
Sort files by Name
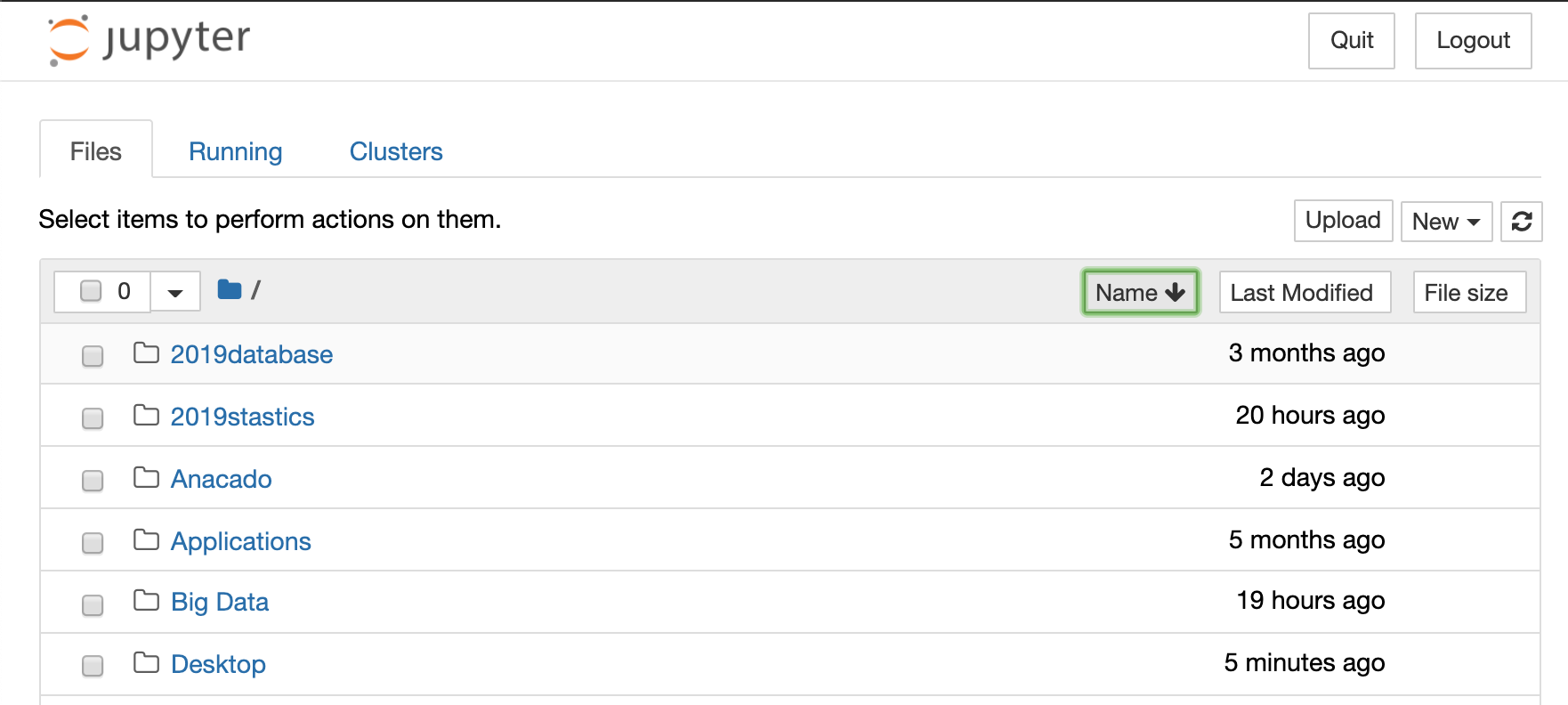(x=1139, y=292)
